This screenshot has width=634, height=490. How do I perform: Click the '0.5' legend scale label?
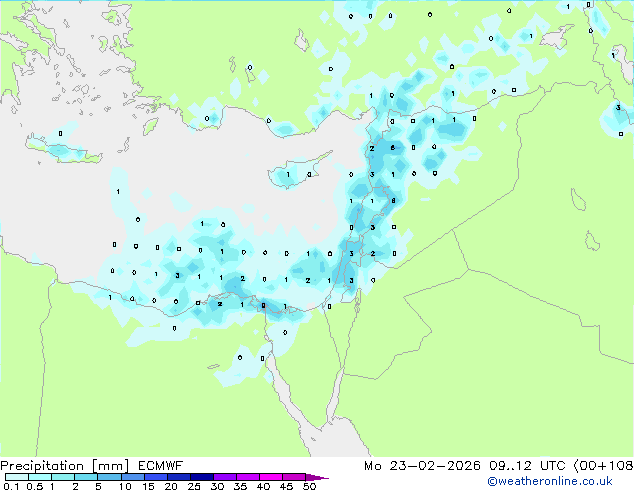[34, 486]
